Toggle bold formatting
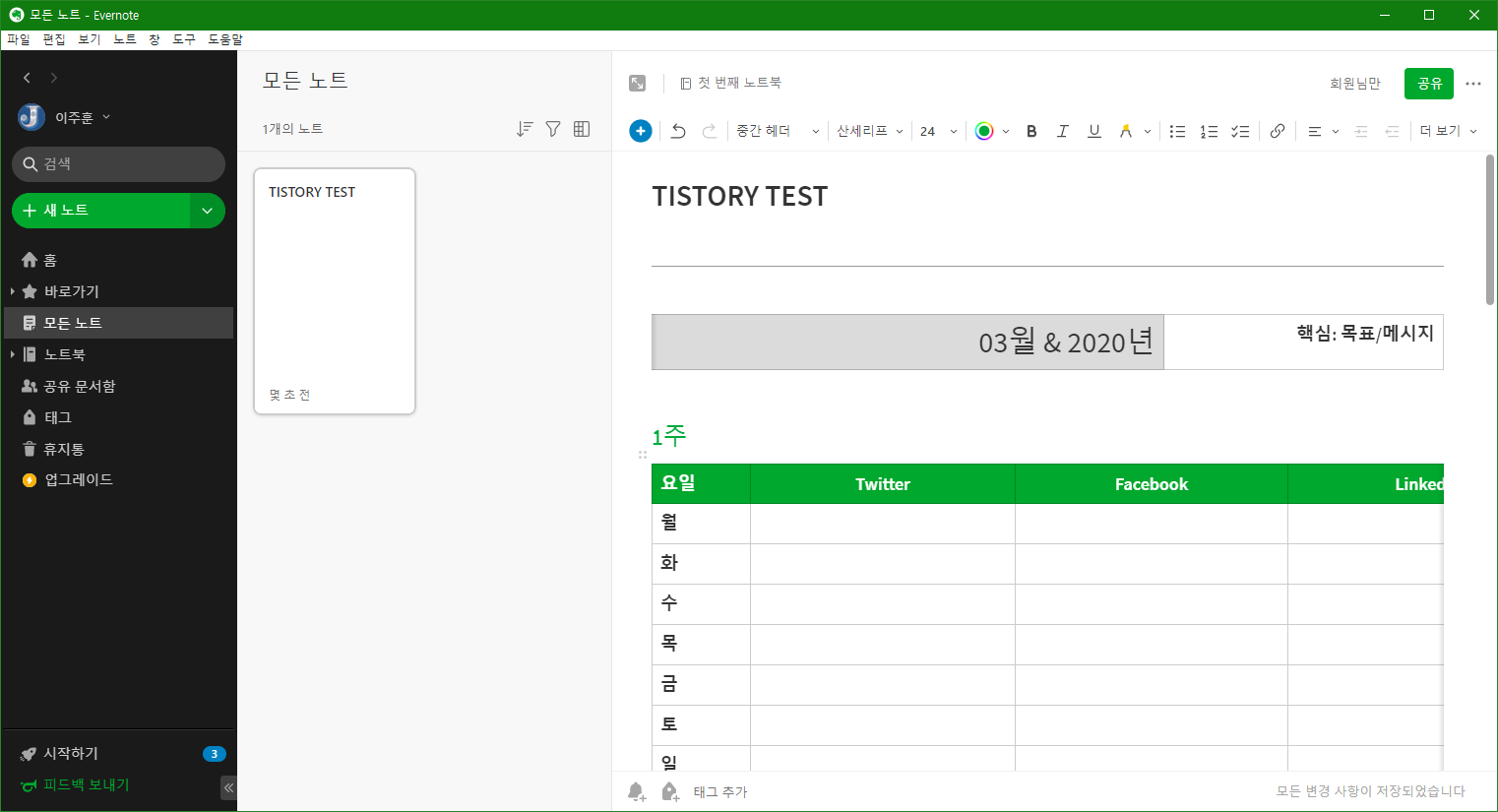Image resolution: width=1498 pixels, height=812 pixels. [1031, 131]
